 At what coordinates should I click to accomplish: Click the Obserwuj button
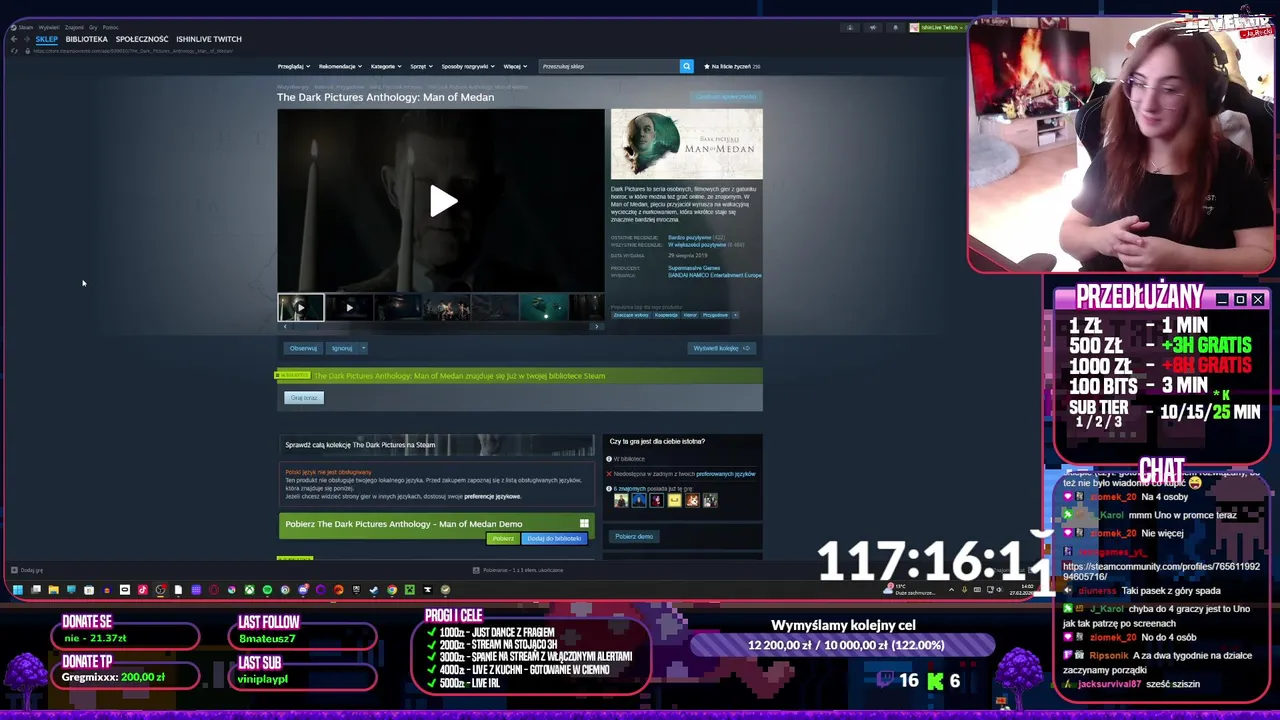pyautogui.click(x=303, y=348)
